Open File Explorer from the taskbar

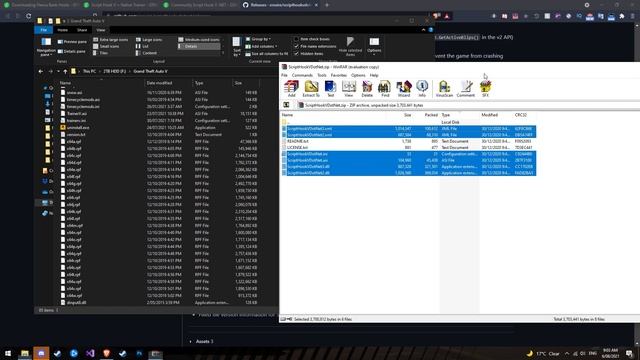coord(25,353)
